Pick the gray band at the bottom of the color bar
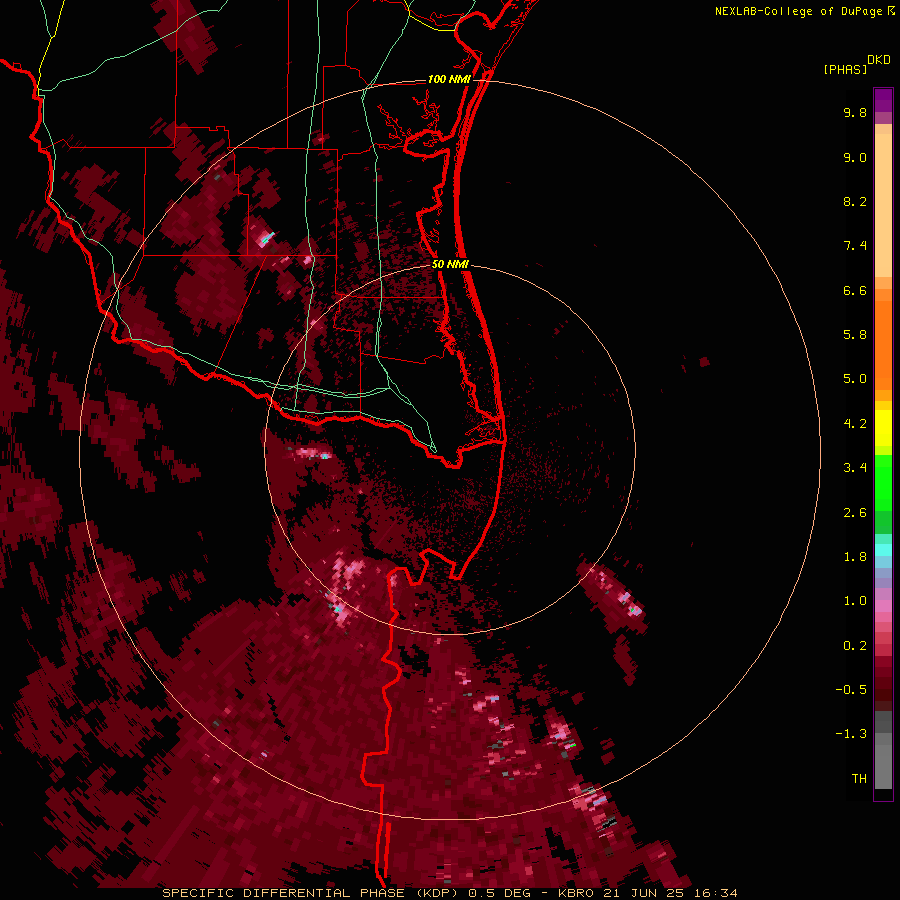Screen dimensions: 900x900 (883, 766)
